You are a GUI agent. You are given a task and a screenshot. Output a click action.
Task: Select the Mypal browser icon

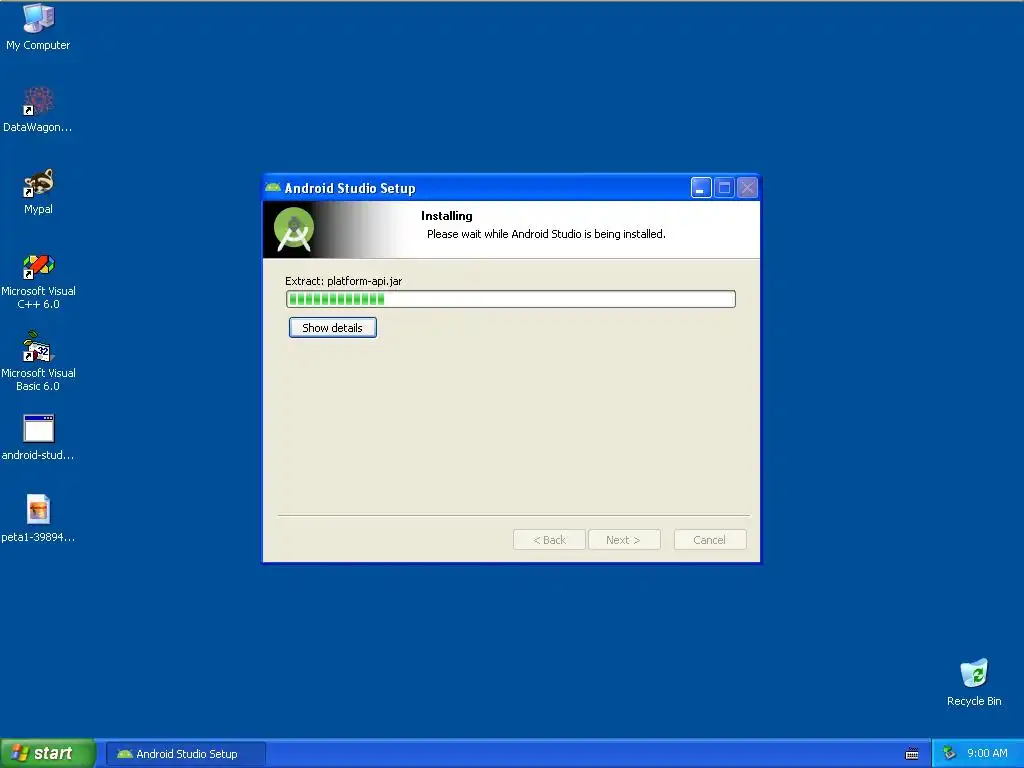(x=38, y=191)
